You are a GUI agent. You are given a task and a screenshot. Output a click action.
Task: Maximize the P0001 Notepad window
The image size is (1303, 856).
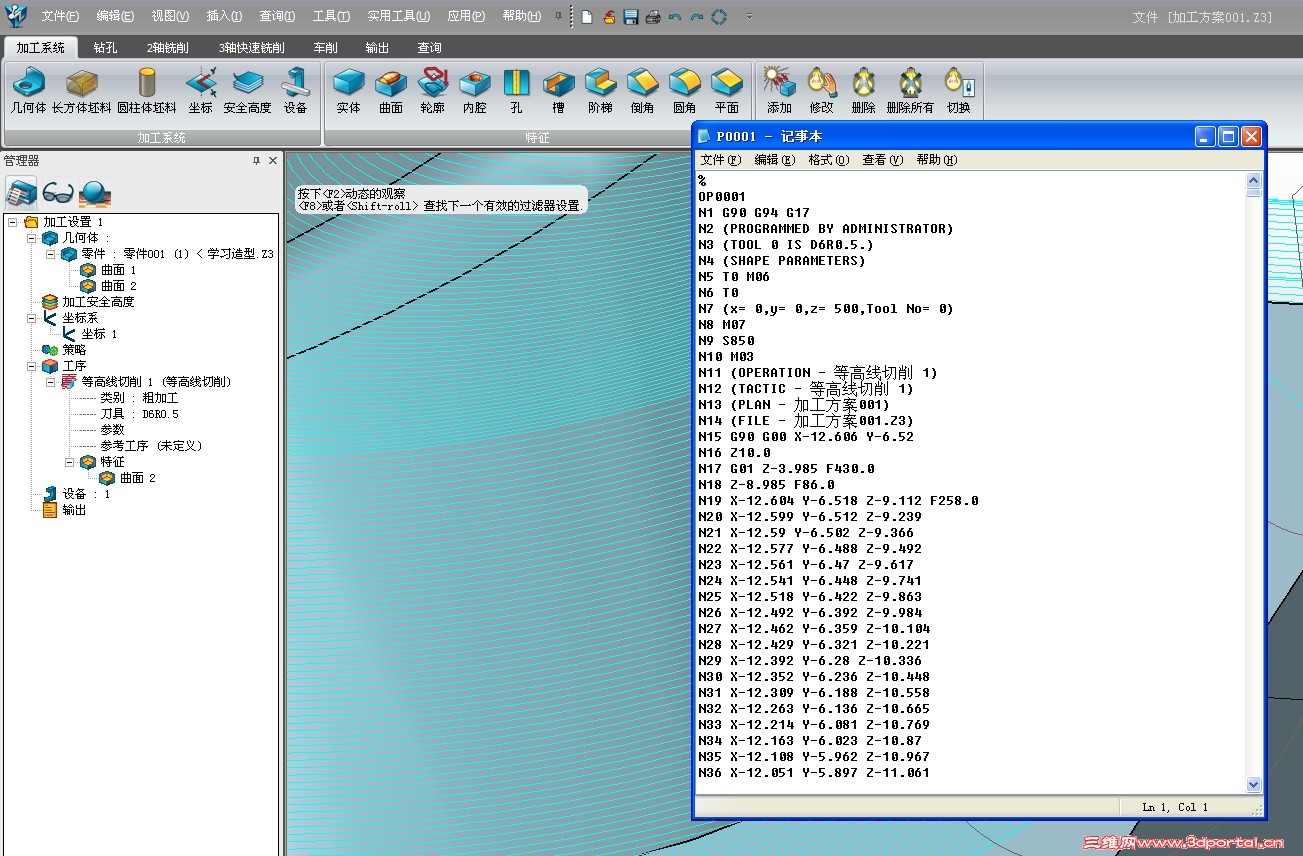click(x=1229, y=136)
